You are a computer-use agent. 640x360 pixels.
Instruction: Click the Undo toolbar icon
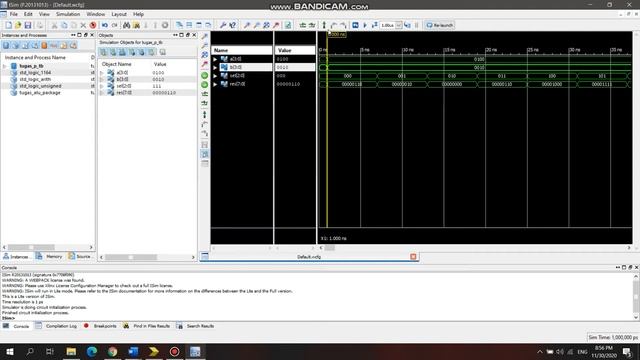[x=105, y=25]
